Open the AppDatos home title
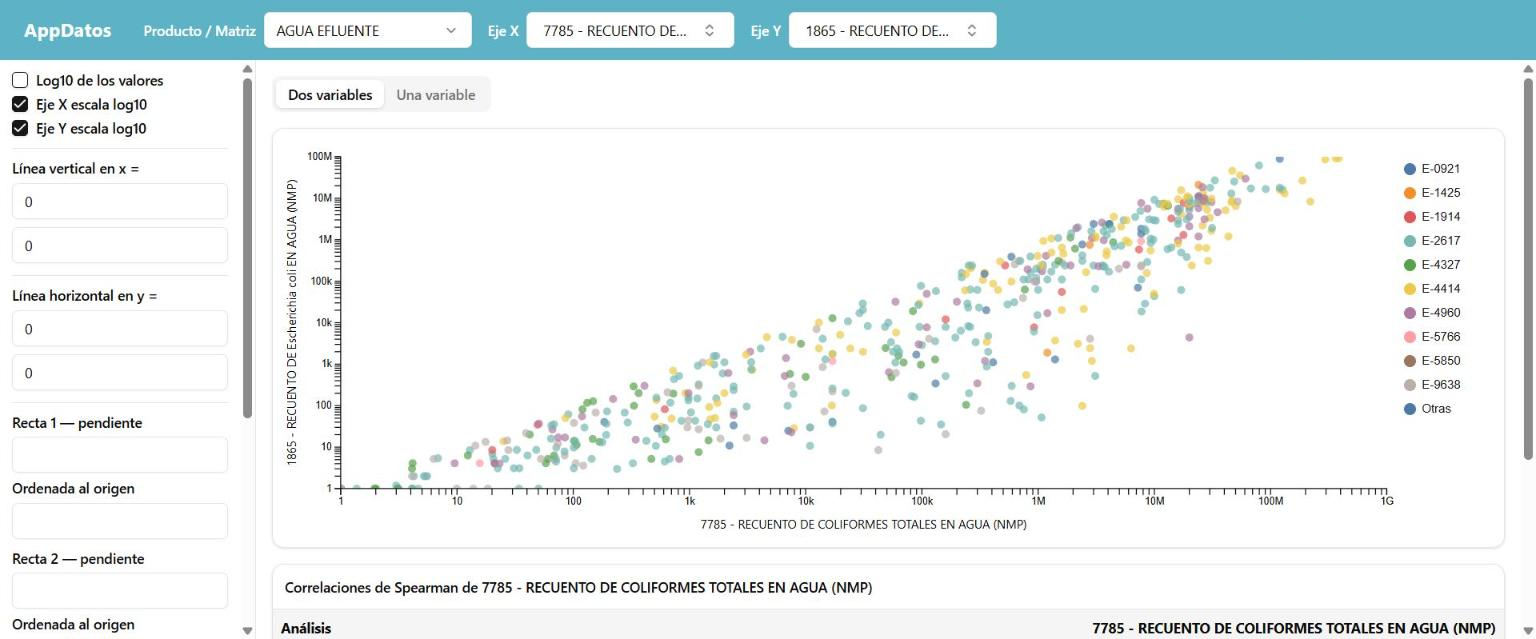The width and height of the screenshot is (1536, 639). click(x=67, y=30)
